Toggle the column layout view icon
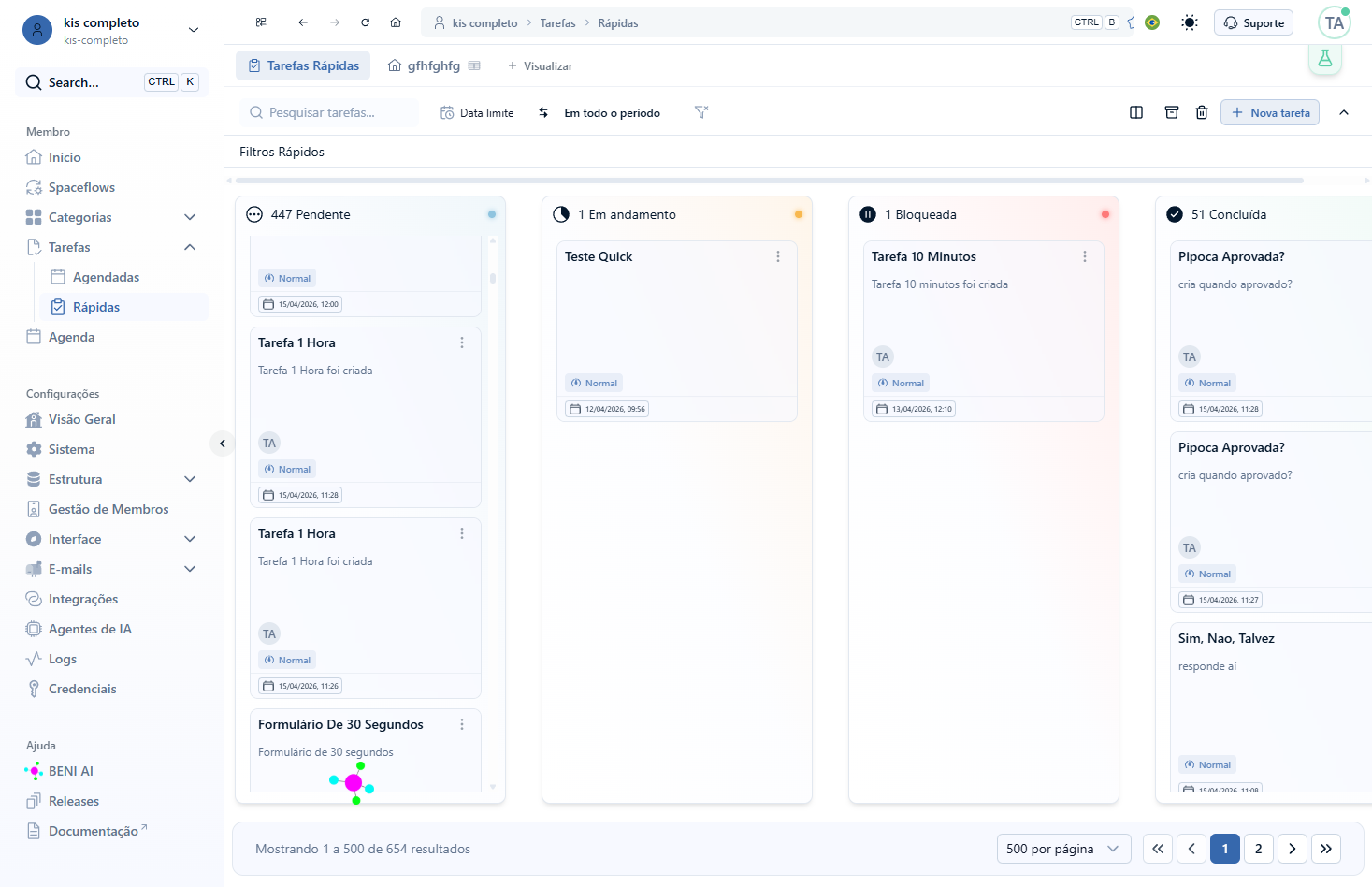The width and height of the screenshot is (1372, 887). 1136,112
